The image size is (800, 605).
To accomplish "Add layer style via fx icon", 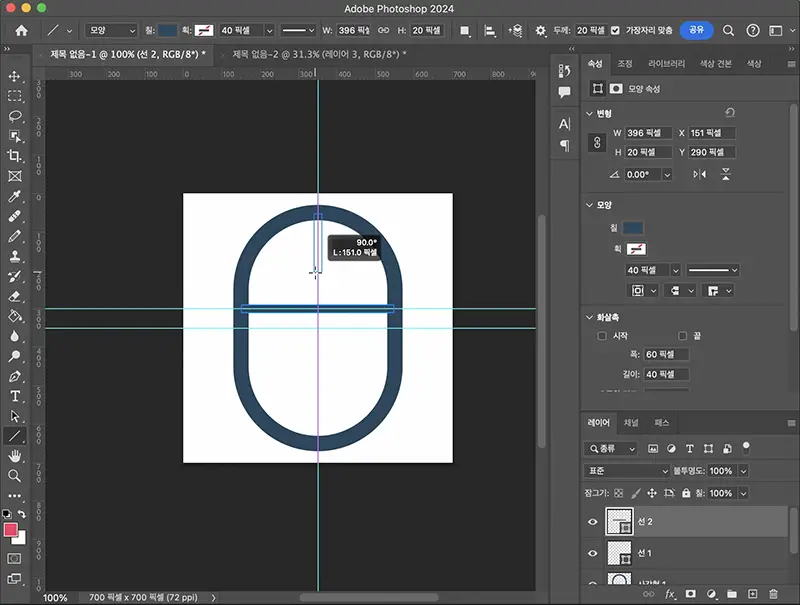I will [x=669, y=594].
